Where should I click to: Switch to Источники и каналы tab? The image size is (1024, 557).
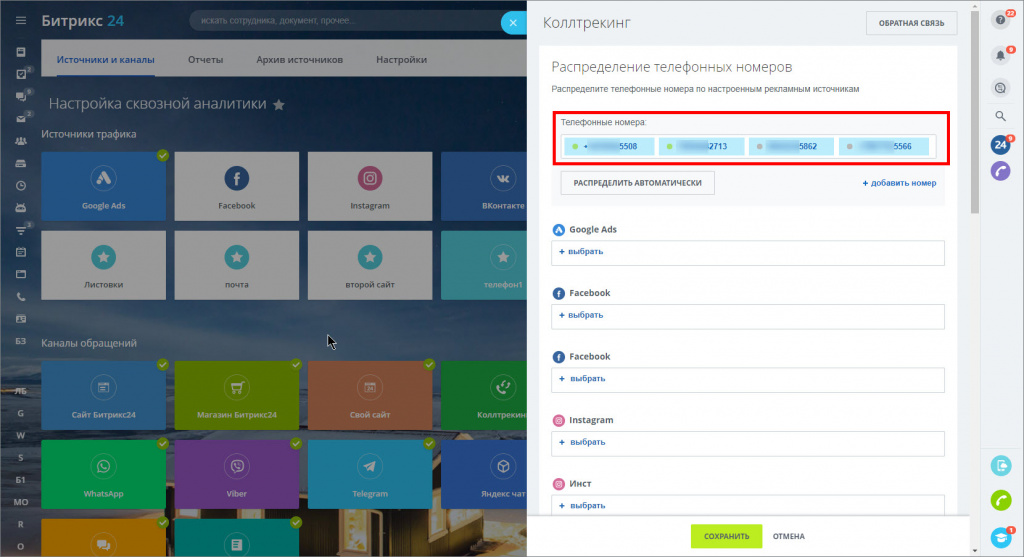(105, 59)
